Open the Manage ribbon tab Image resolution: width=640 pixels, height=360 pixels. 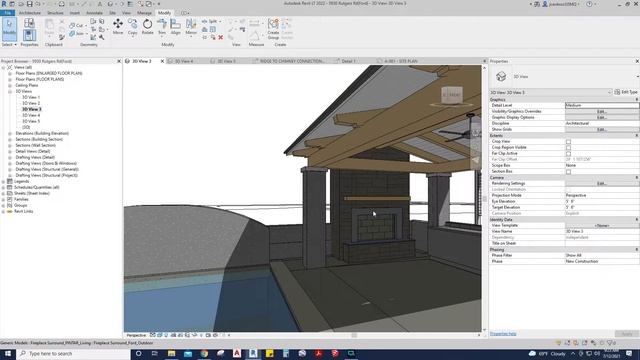click(144, 13)
